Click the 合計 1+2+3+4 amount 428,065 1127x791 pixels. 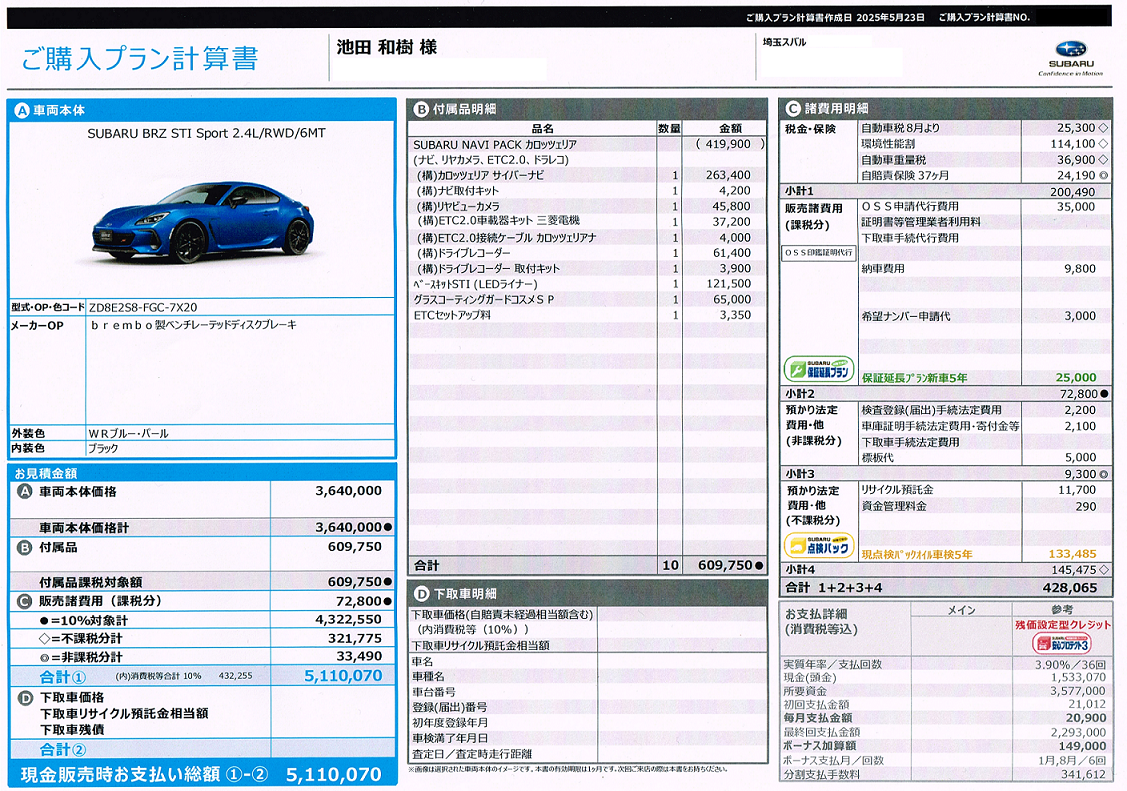tap(1070, 588)
